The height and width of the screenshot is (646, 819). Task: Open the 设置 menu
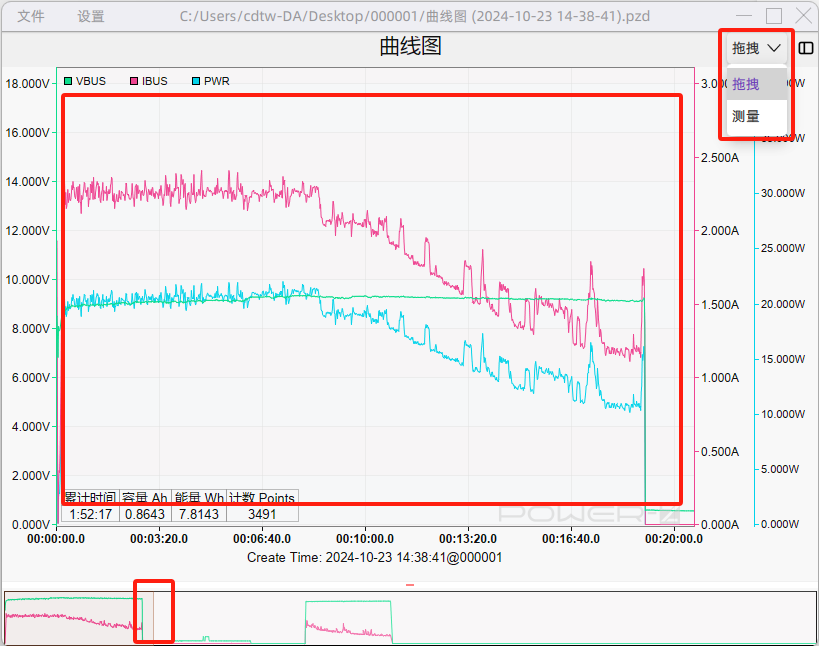(91, 16)
